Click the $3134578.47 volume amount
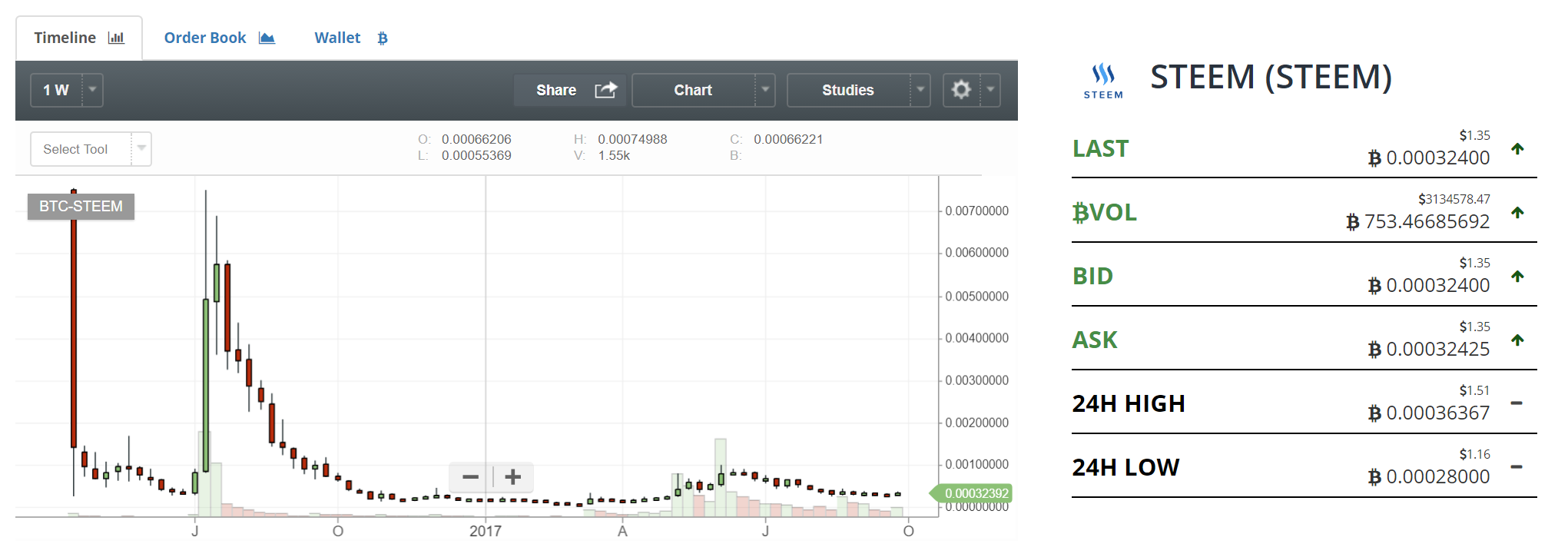 pos(1454,200)
